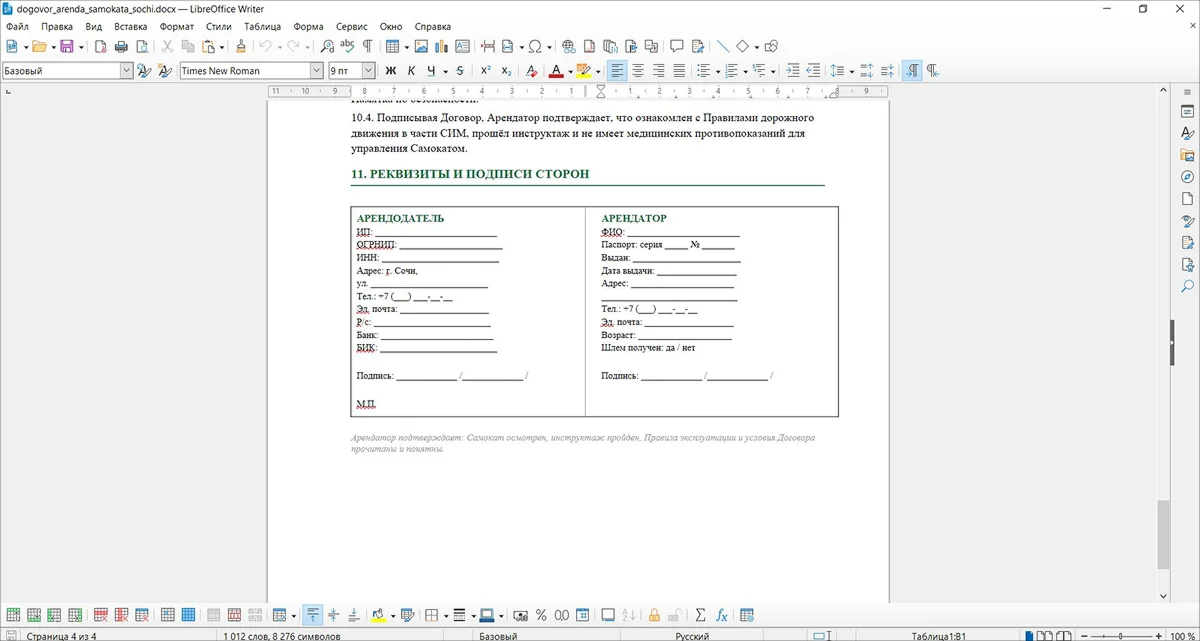The image size is (1200, 641).
Task: Click the fx formula icon
Action: click(x=721, y=616)
